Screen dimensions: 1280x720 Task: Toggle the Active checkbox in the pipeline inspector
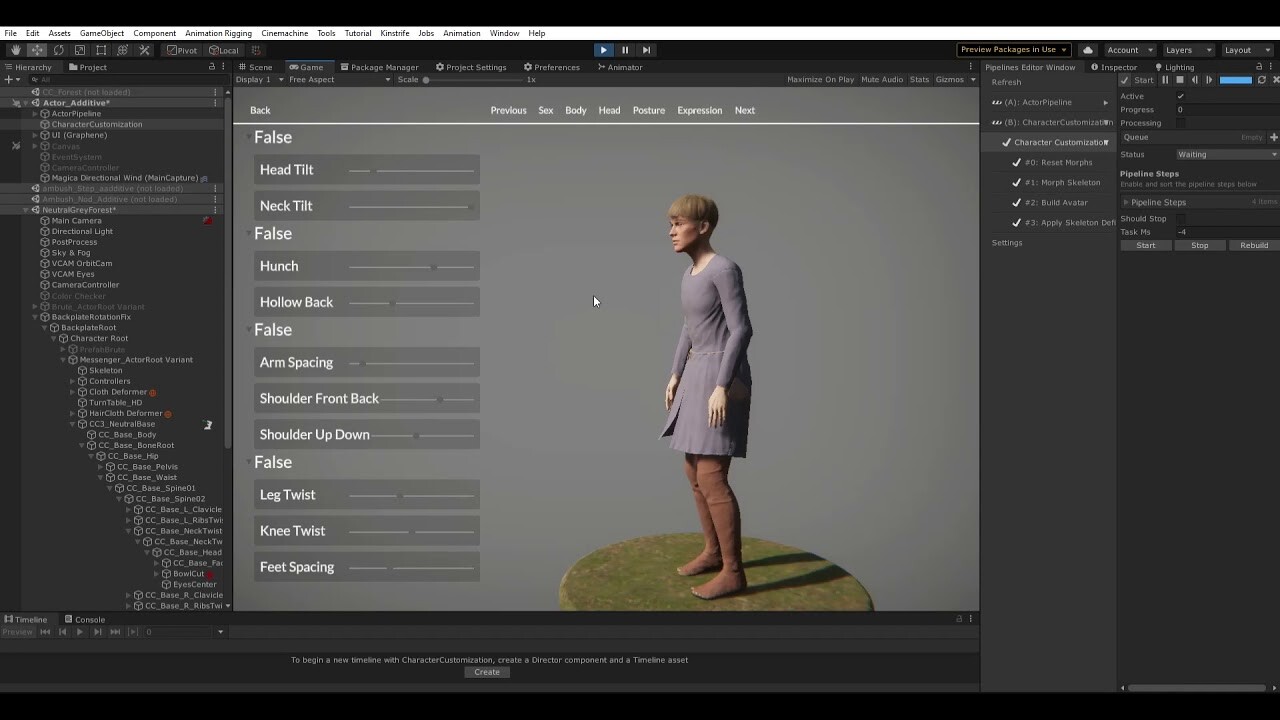(x=1181, y=96)
